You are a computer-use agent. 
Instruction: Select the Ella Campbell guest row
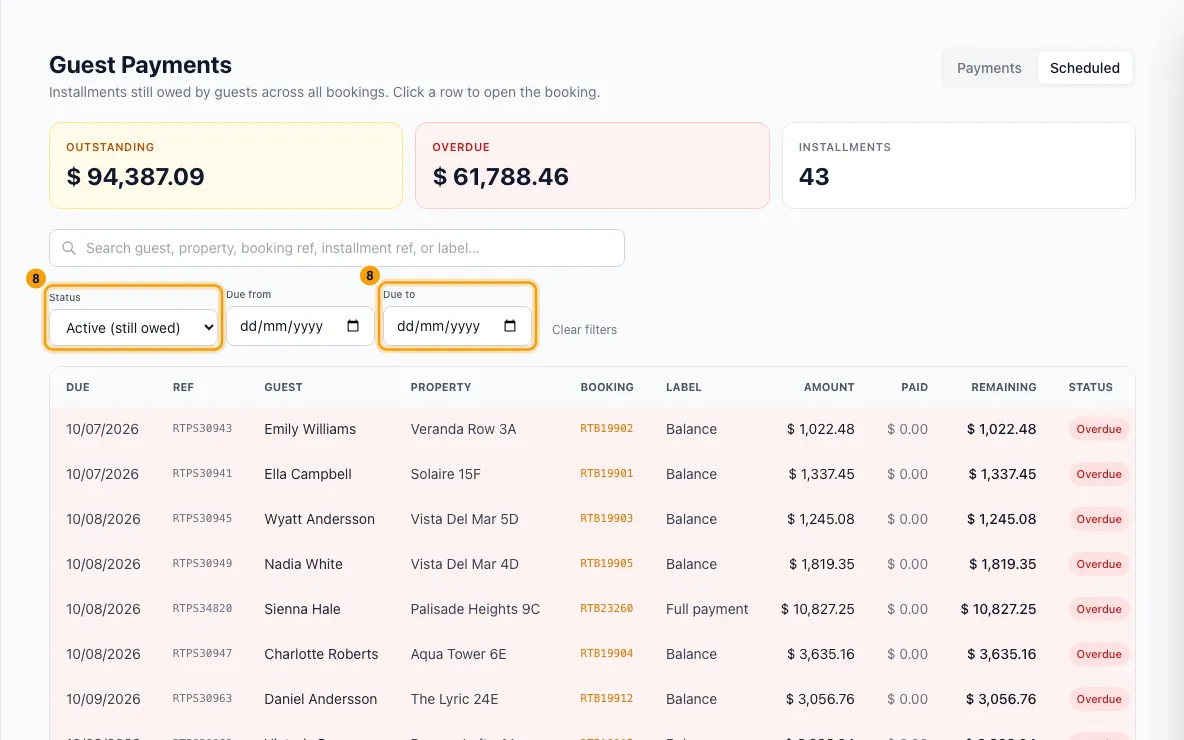tap(592, 474)
